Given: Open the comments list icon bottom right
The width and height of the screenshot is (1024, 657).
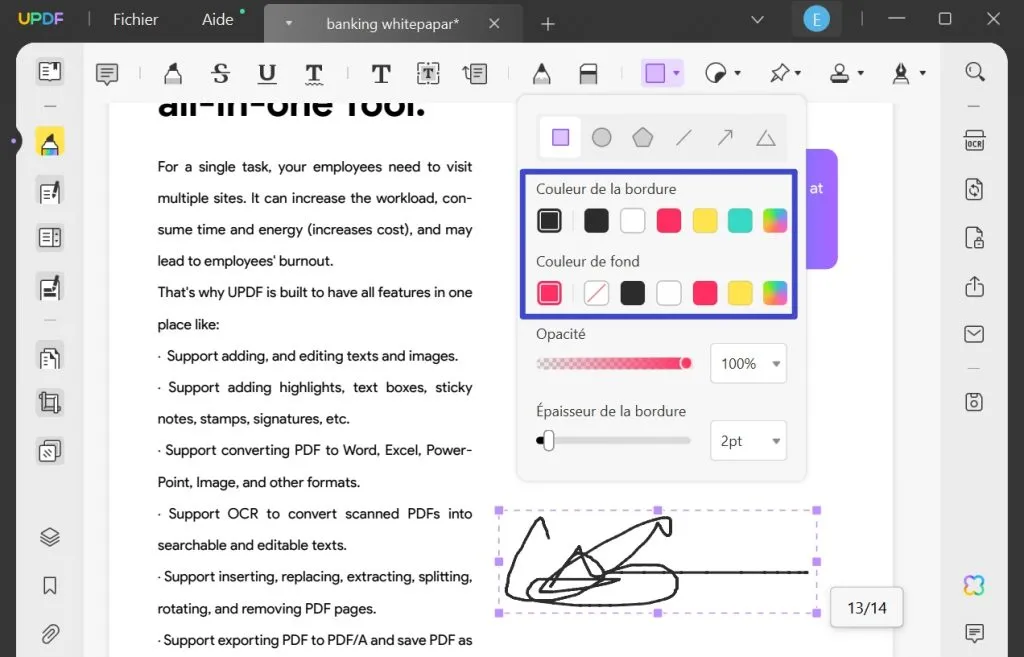Looking at the screenshot, I should 974,632.
